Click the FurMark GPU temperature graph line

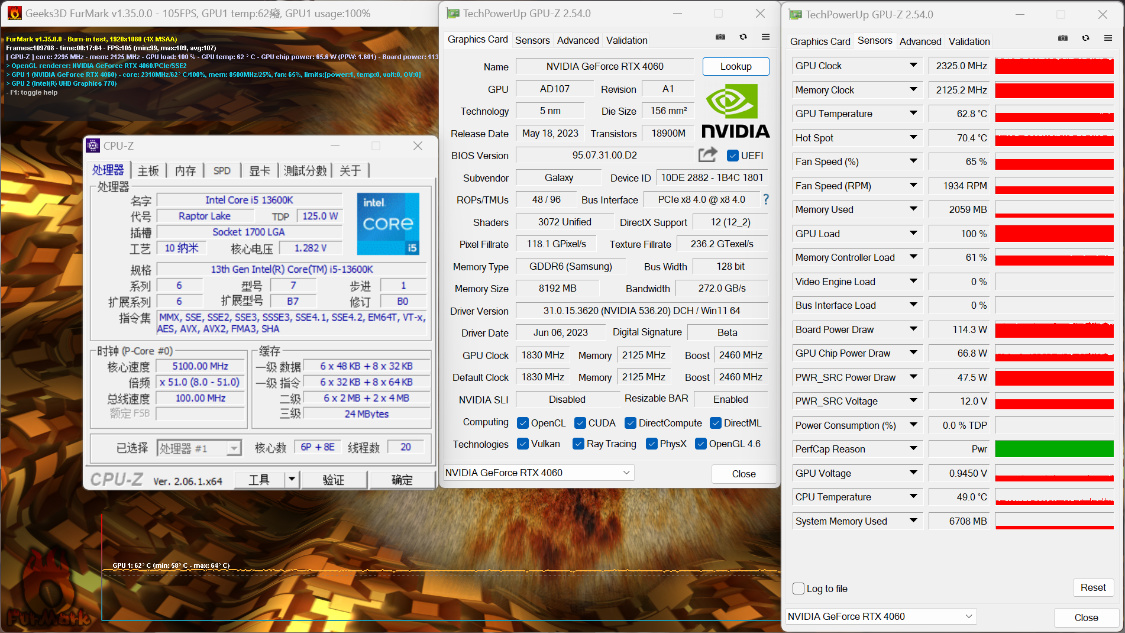pyautogui.click(x=441, y=571)
